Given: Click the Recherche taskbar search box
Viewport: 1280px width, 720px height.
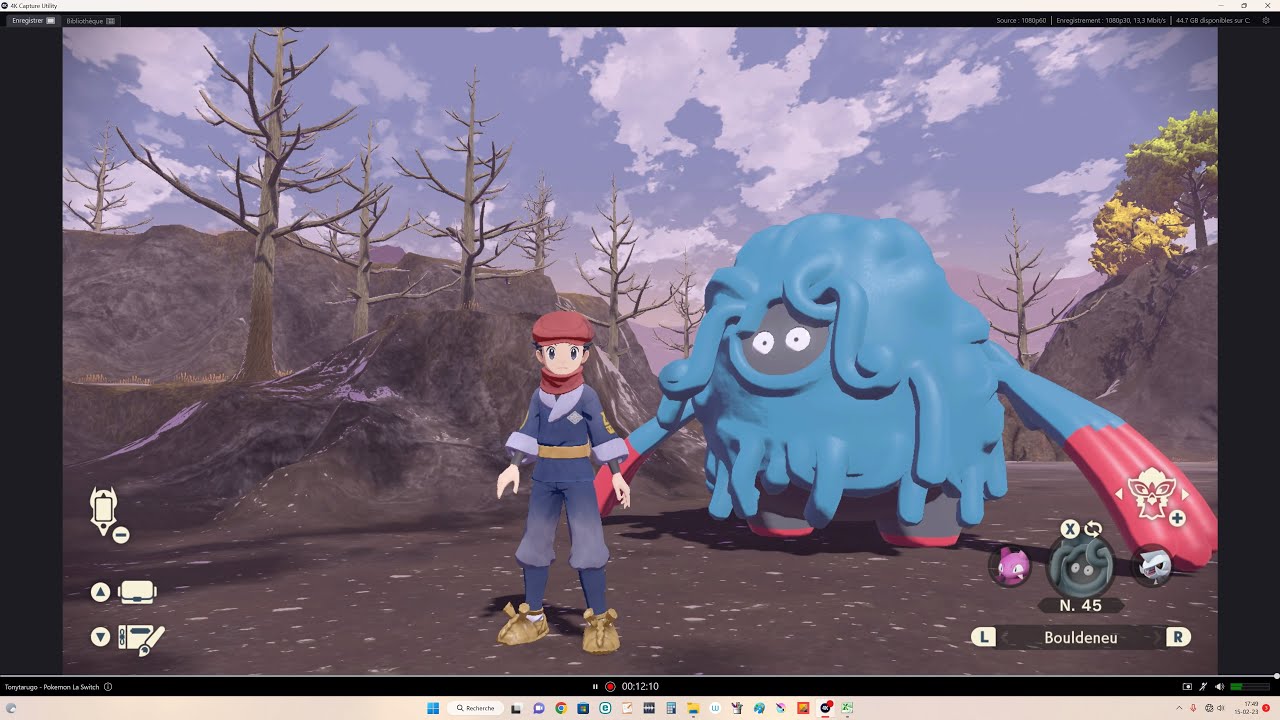Looking at the screenshot, I should point(476,708).
